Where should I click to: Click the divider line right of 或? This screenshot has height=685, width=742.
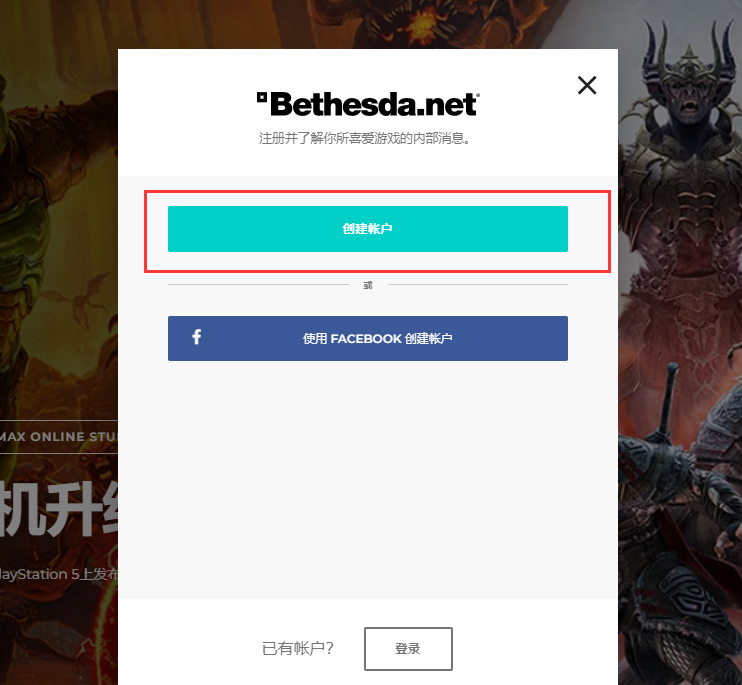click(x=478, y=284)
